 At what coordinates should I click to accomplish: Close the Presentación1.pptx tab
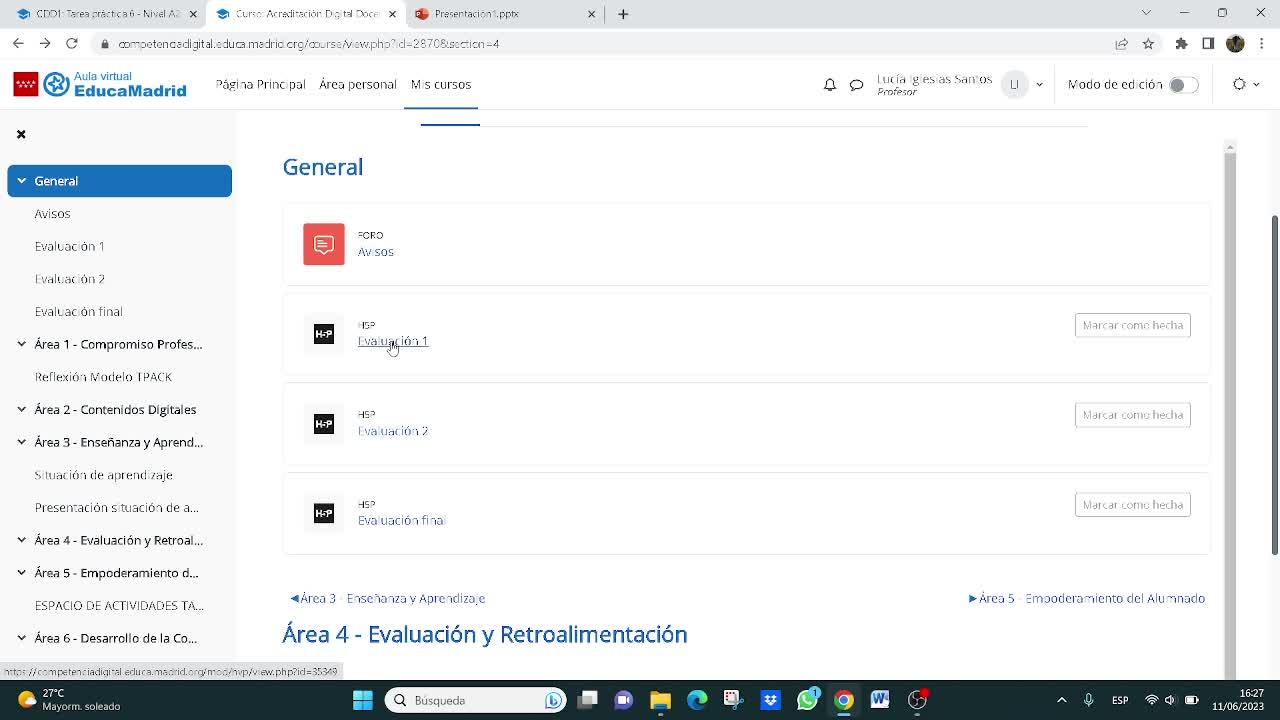pyautogui.click(x=591, y=14)
